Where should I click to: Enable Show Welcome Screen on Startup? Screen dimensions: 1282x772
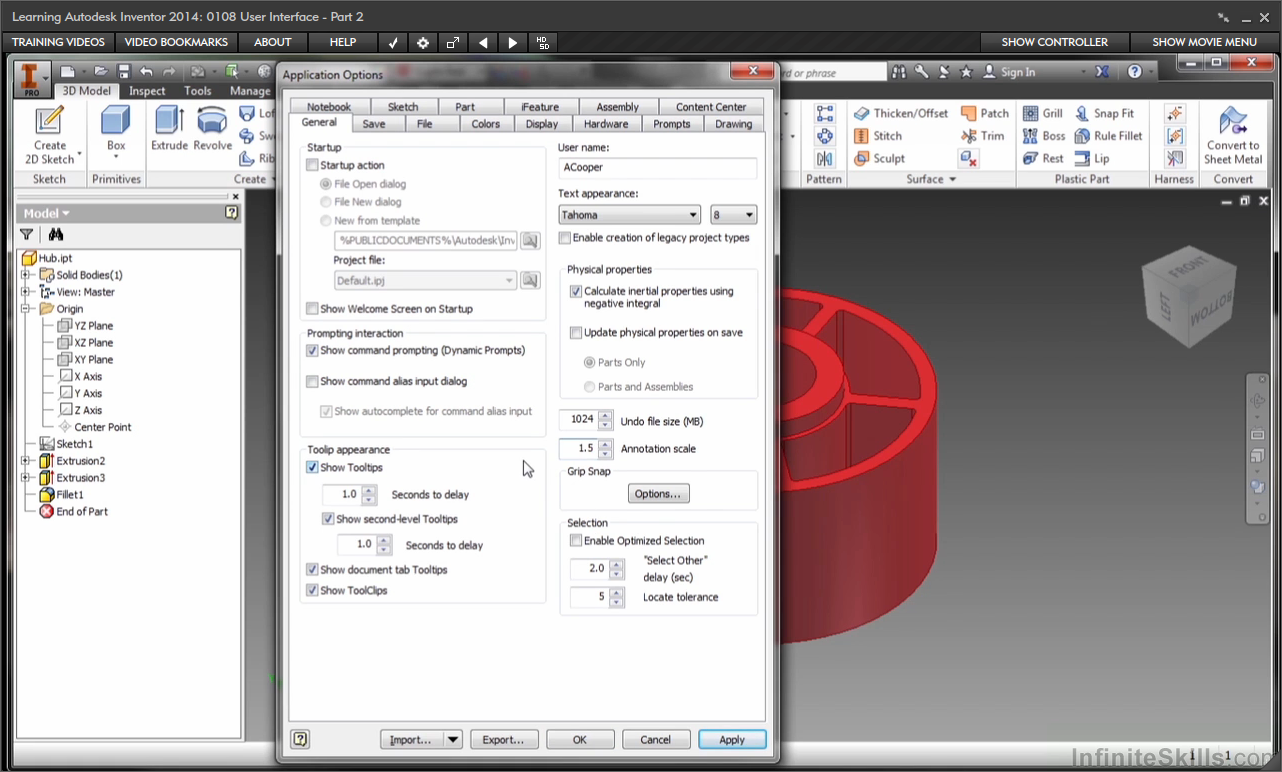point(313,309)
